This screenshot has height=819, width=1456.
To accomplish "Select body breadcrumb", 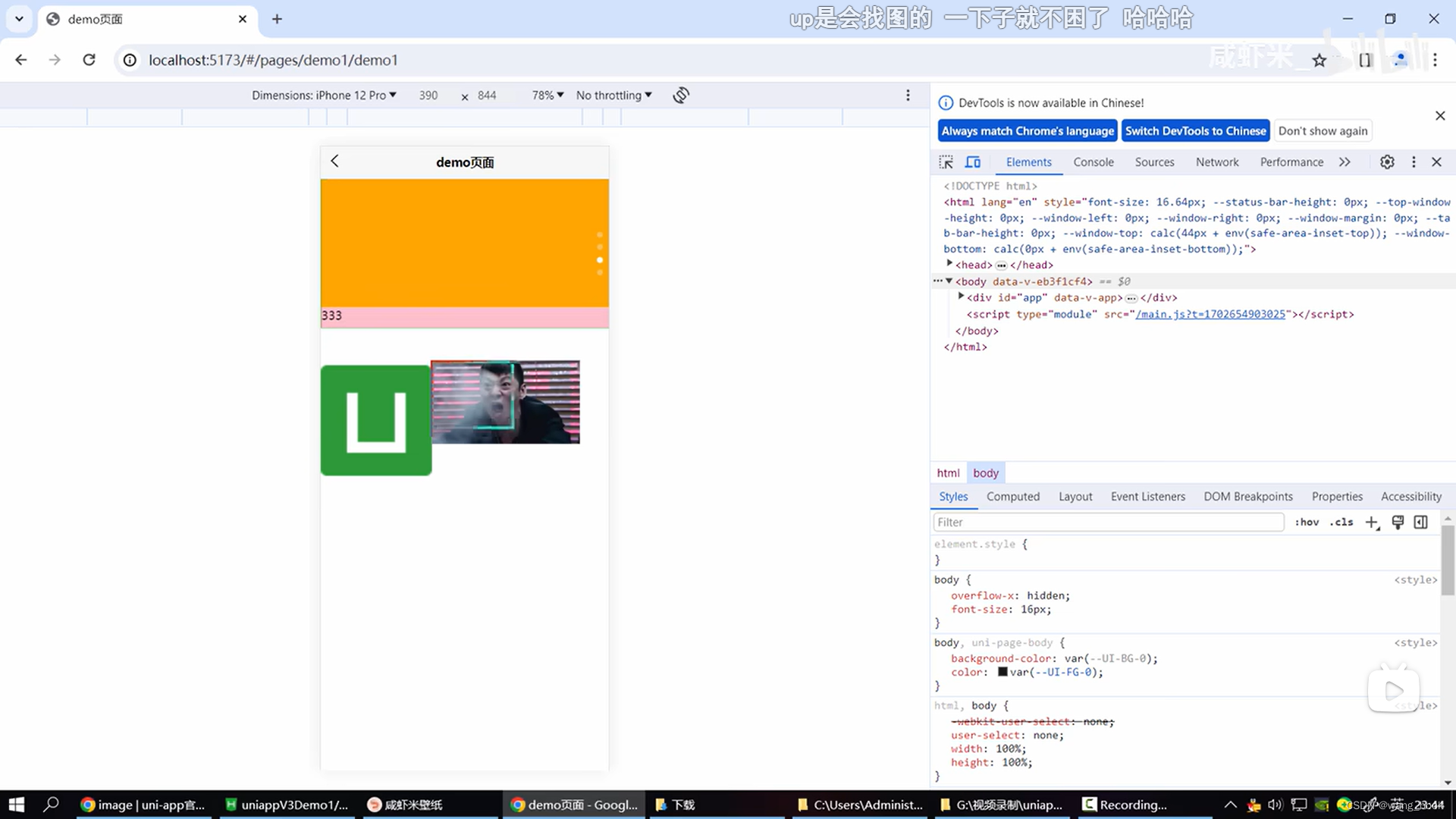I will [x=986, y=472].
